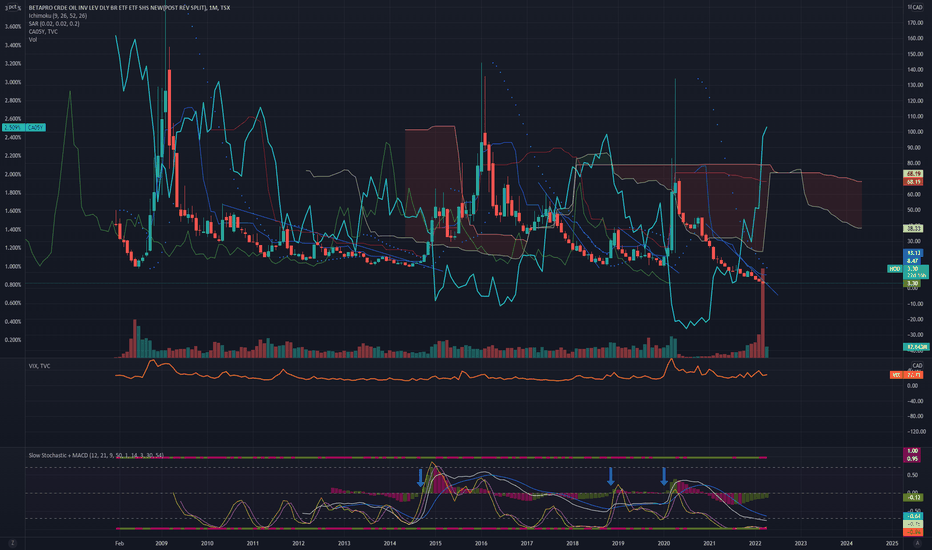Click the pct scale button on left axis
The width and height of the screenshot is (932, 550).
12,7
